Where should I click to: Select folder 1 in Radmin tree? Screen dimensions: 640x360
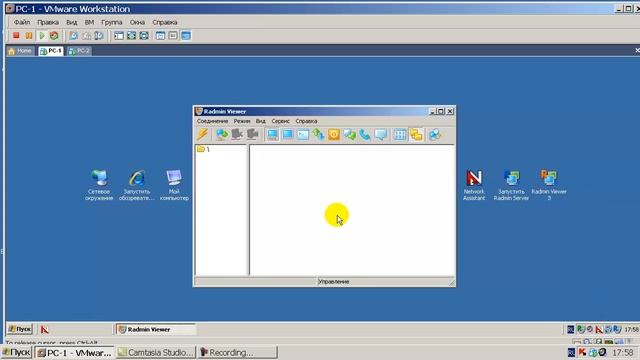[x=203, y=149]
